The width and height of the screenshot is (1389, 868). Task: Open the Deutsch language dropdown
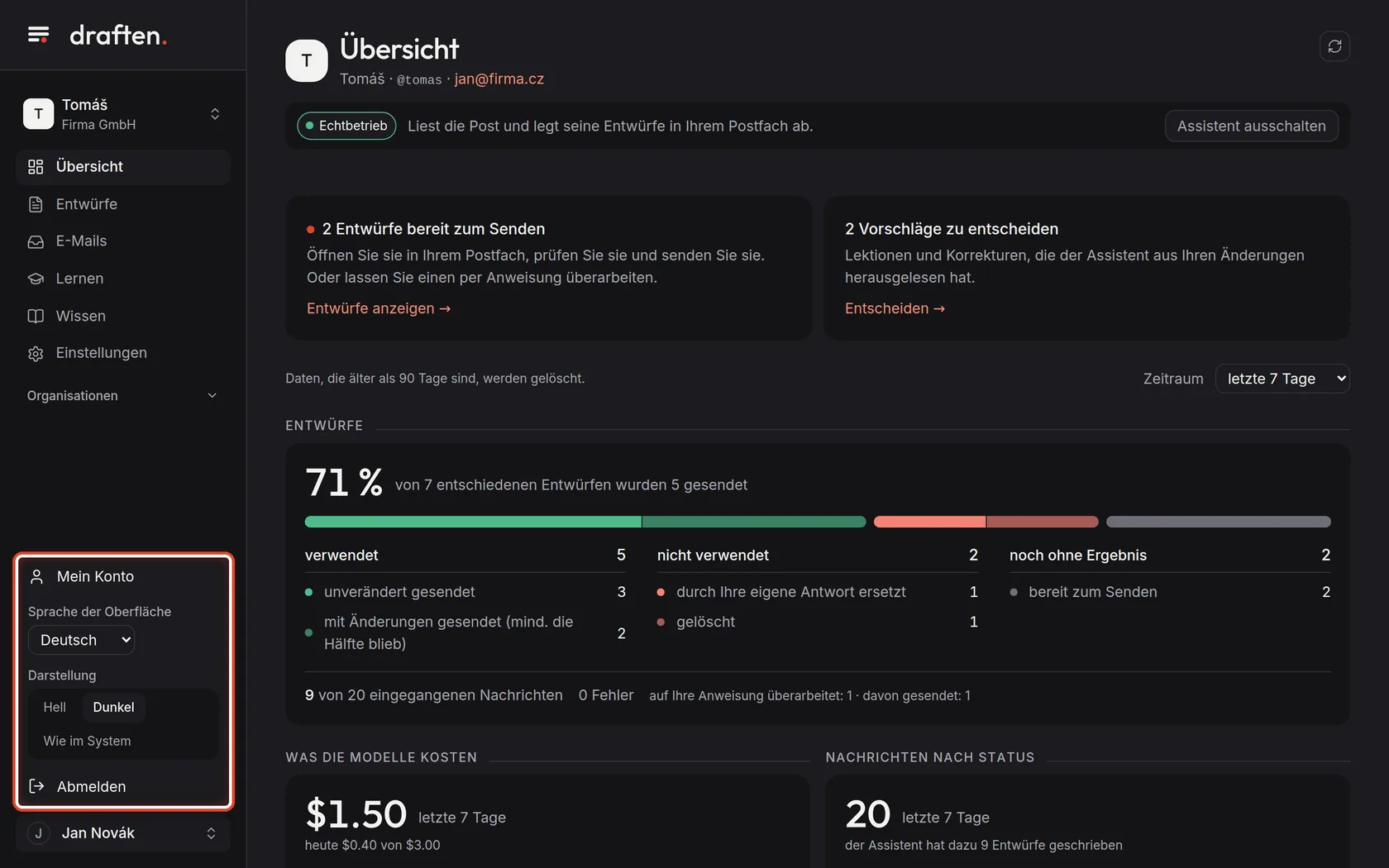click(x=81, y=640)
